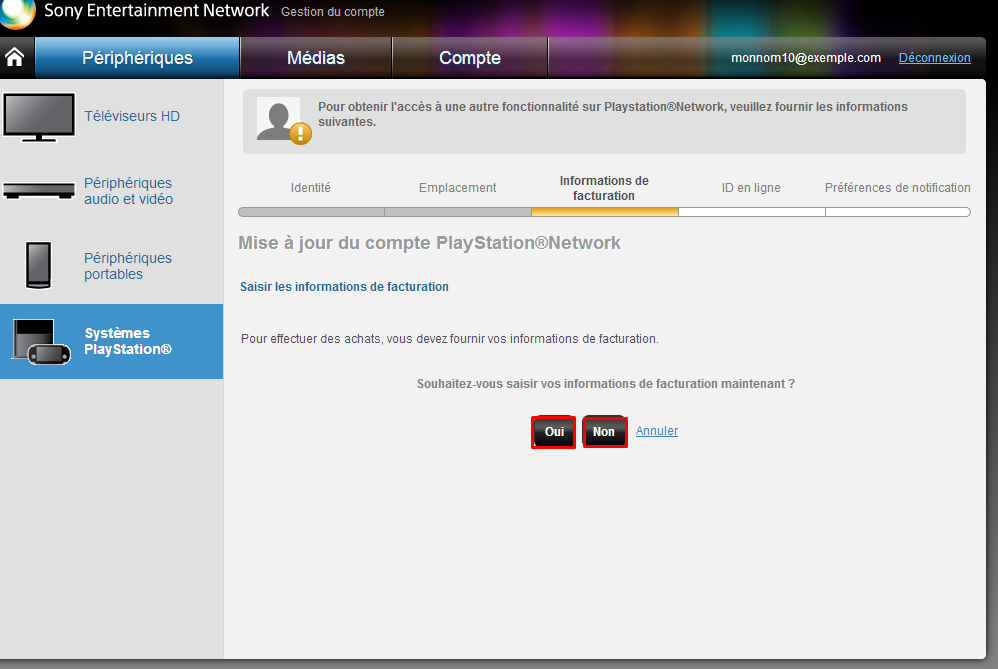Open the Compte tab
This screenshot has height=669, width=998.
[470, 58]
